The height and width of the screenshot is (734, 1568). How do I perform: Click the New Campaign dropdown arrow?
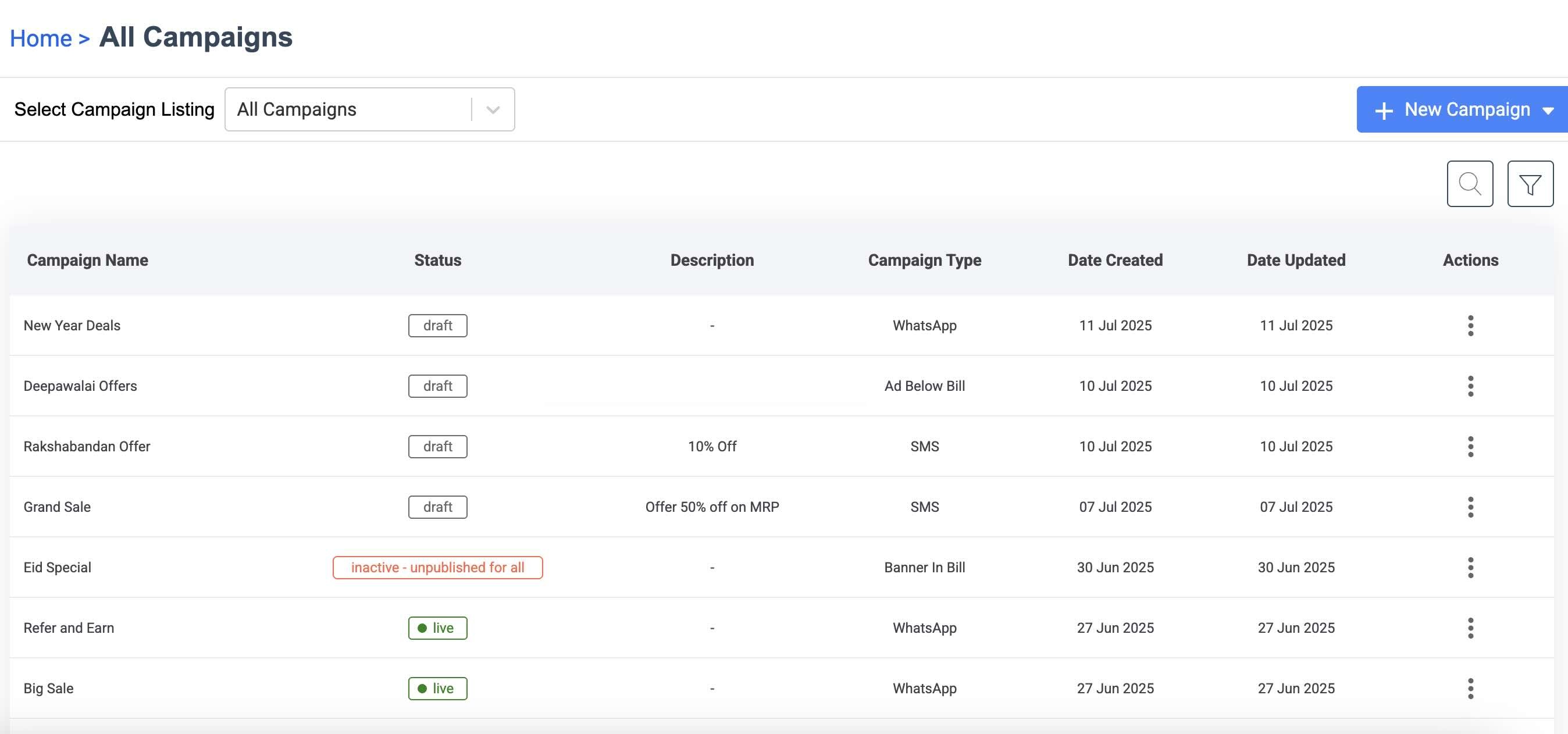pyautogui.click(x=1548, y=110)
